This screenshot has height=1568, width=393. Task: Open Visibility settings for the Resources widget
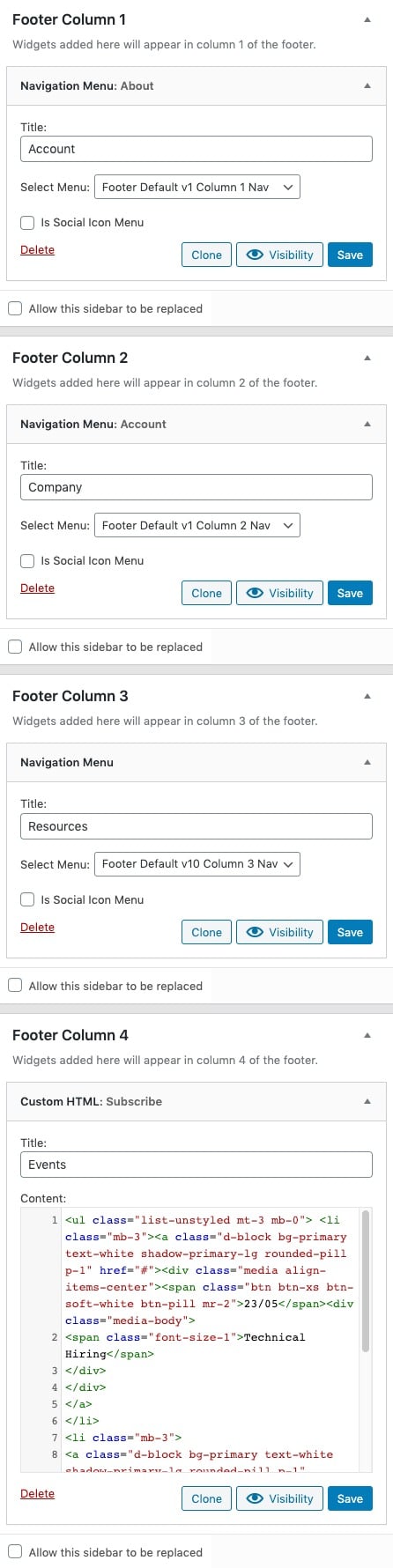pyautogui.click(x=279, y=932)
